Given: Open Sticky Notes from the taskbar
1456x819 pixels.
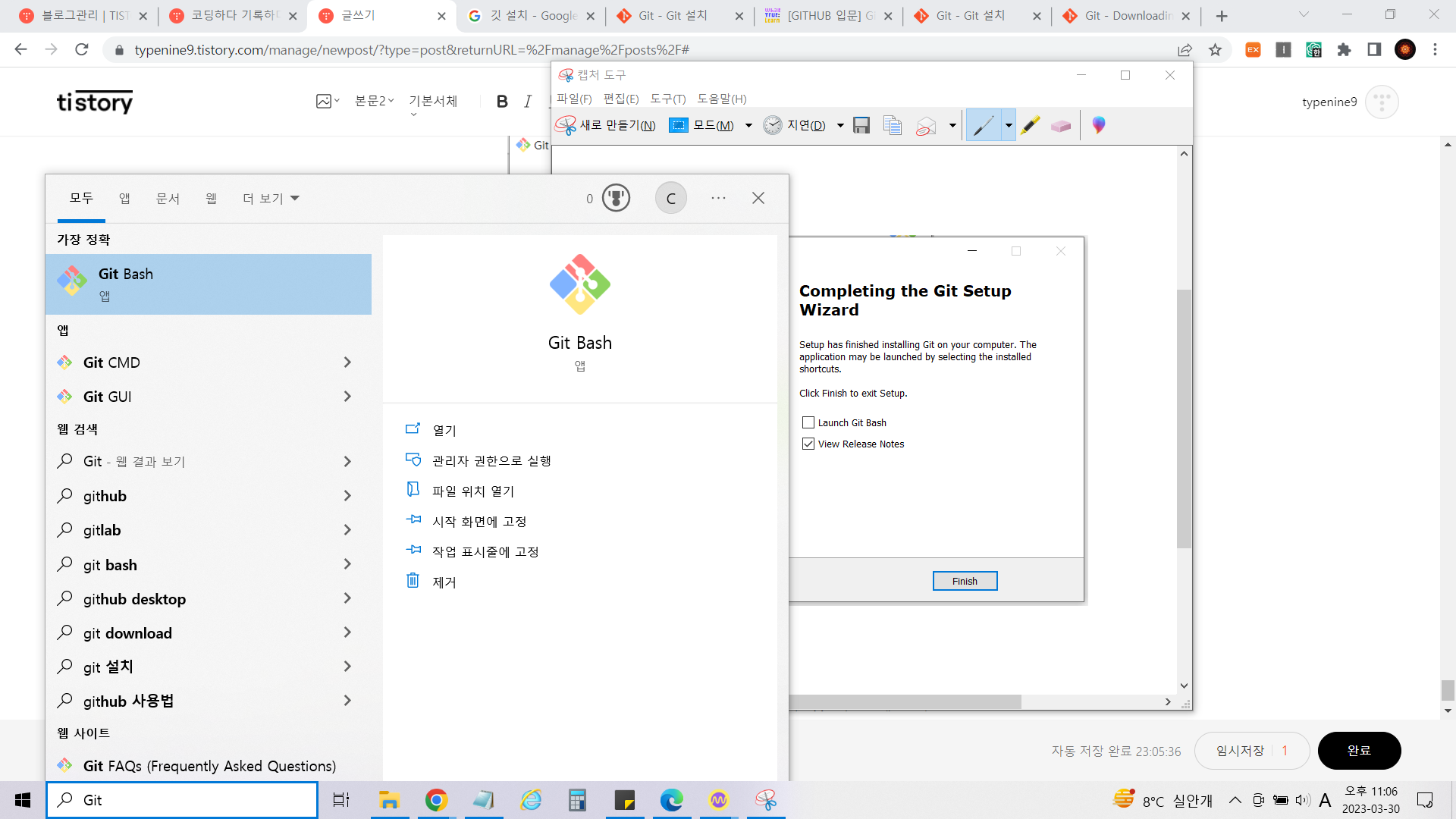Looking at the screenshot, I should [624, 800].
